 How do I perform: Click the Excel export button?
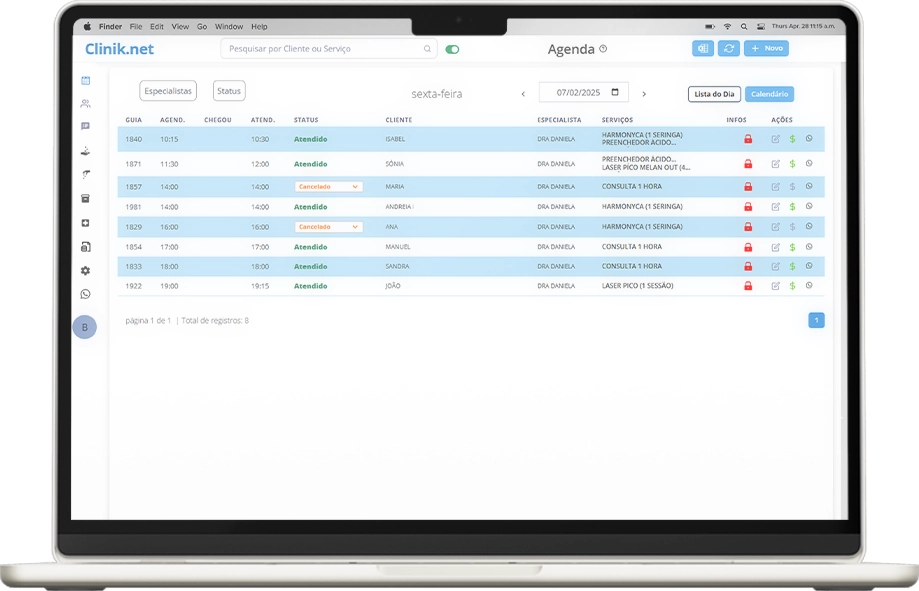click(703, 48)
